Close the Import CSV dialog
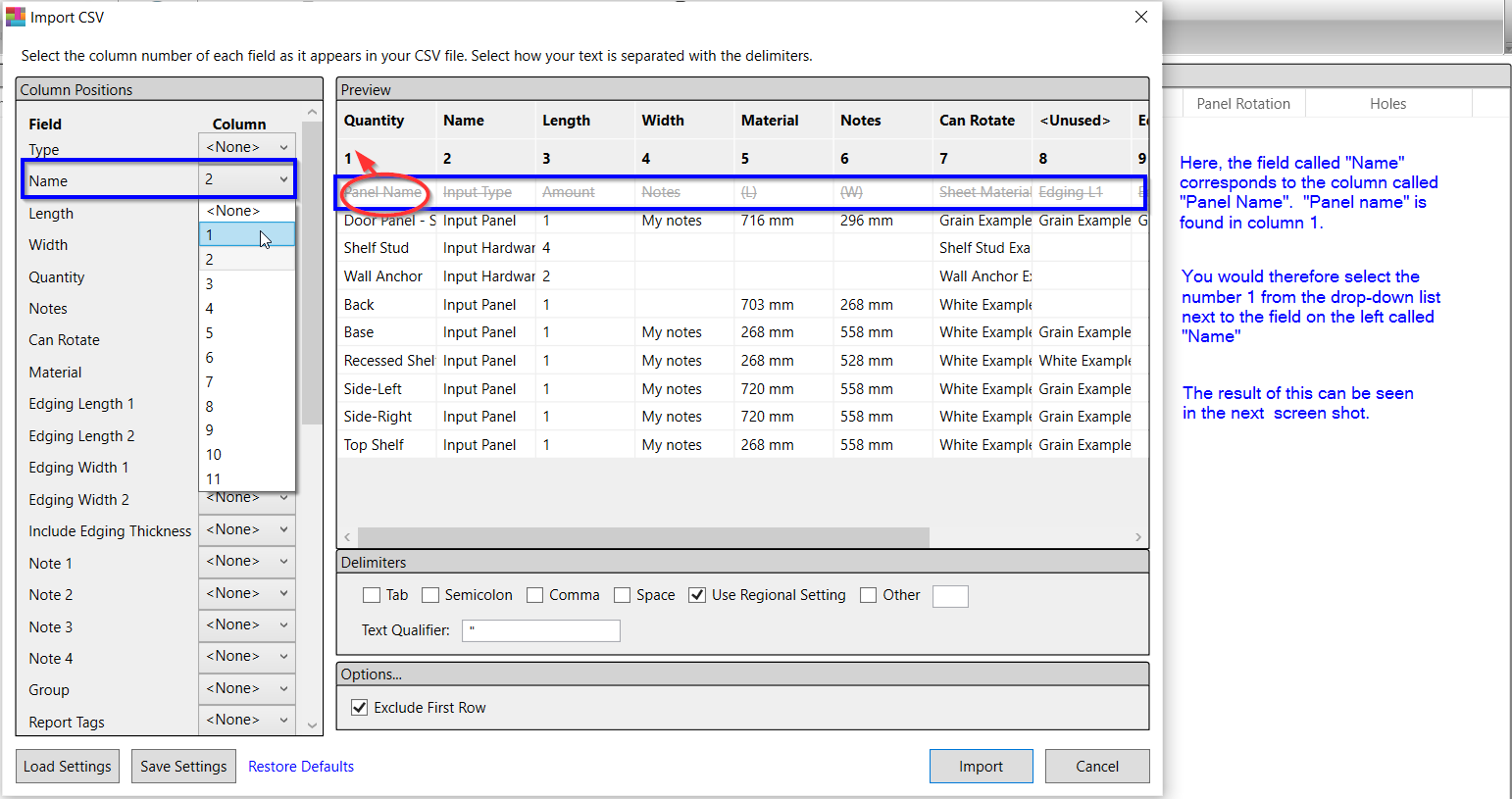This screenshot has height=799, width=1512. pos(1140,17)
